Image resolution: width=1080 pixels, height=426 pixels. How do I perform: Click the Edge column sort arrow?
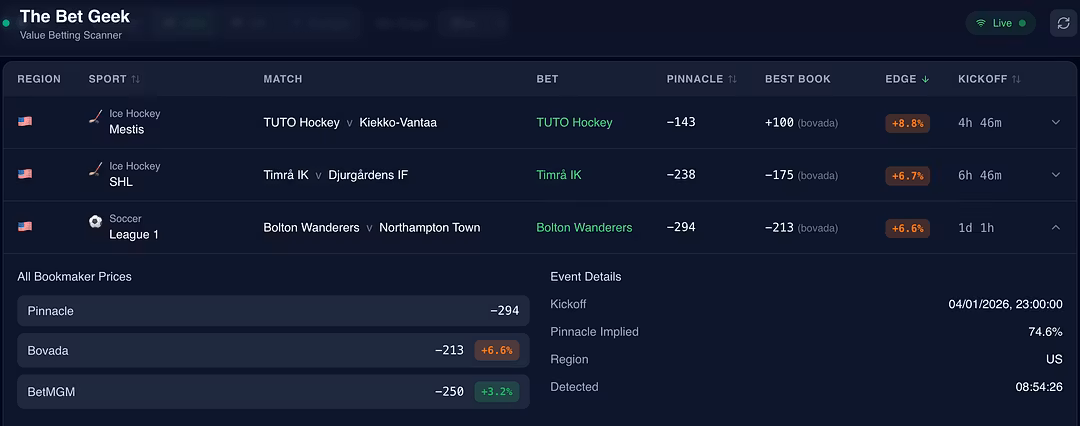tap(924, 79)
